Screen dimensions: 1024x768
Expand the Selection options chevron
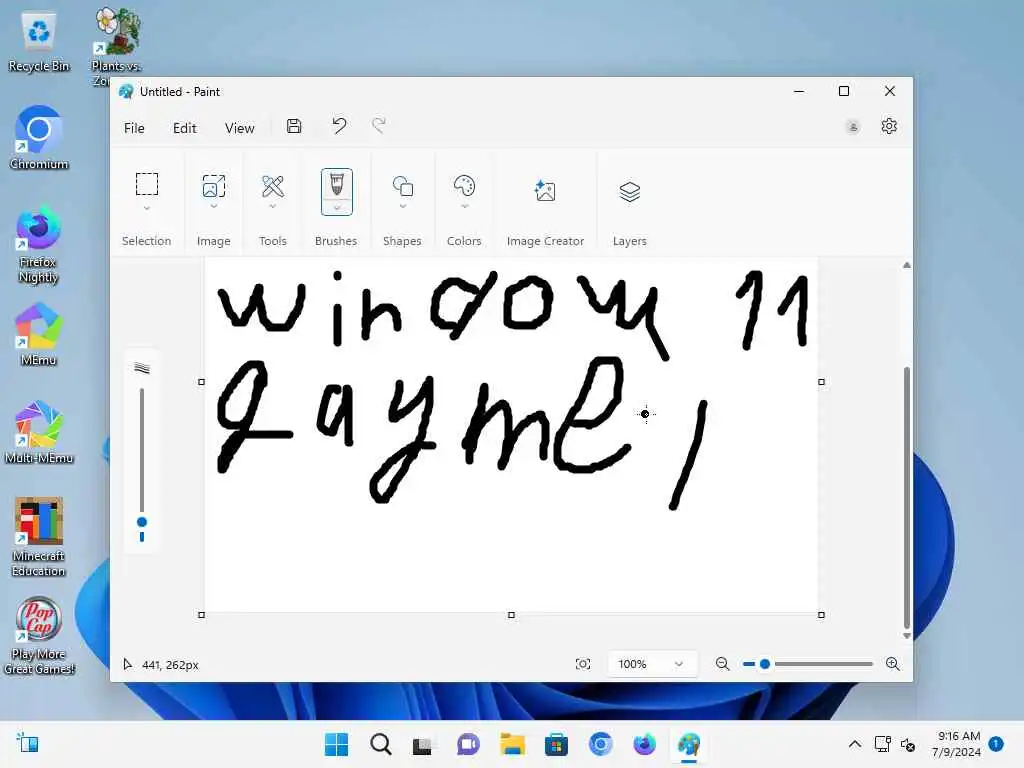coord(146,208)
